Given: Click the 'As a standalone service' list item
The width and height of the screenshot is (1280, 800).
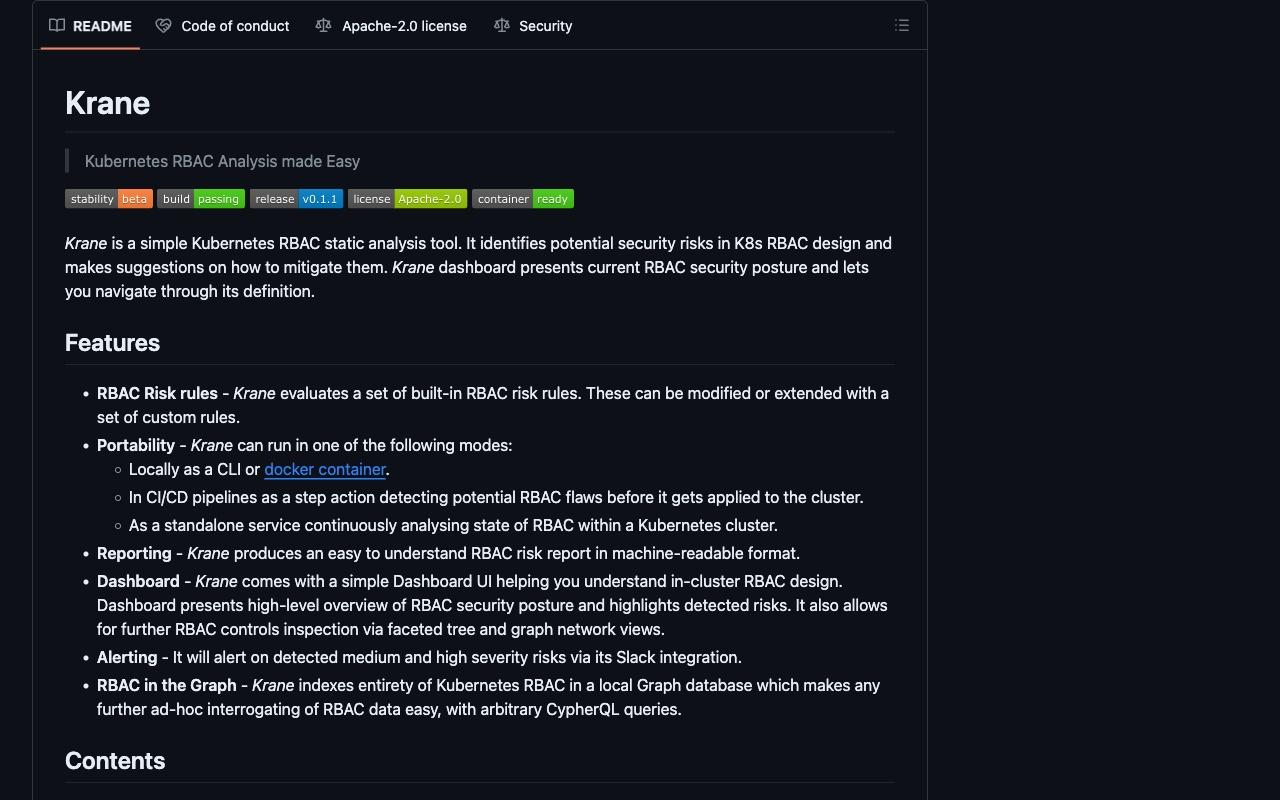Looking at the screenshot, I should pos(453,525).
